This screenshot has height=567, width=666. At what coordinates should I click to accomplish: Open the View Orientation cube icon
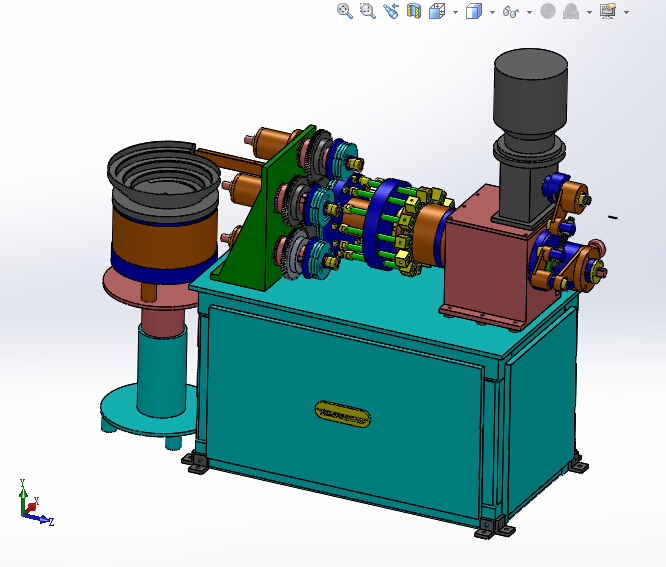(437, 11)
